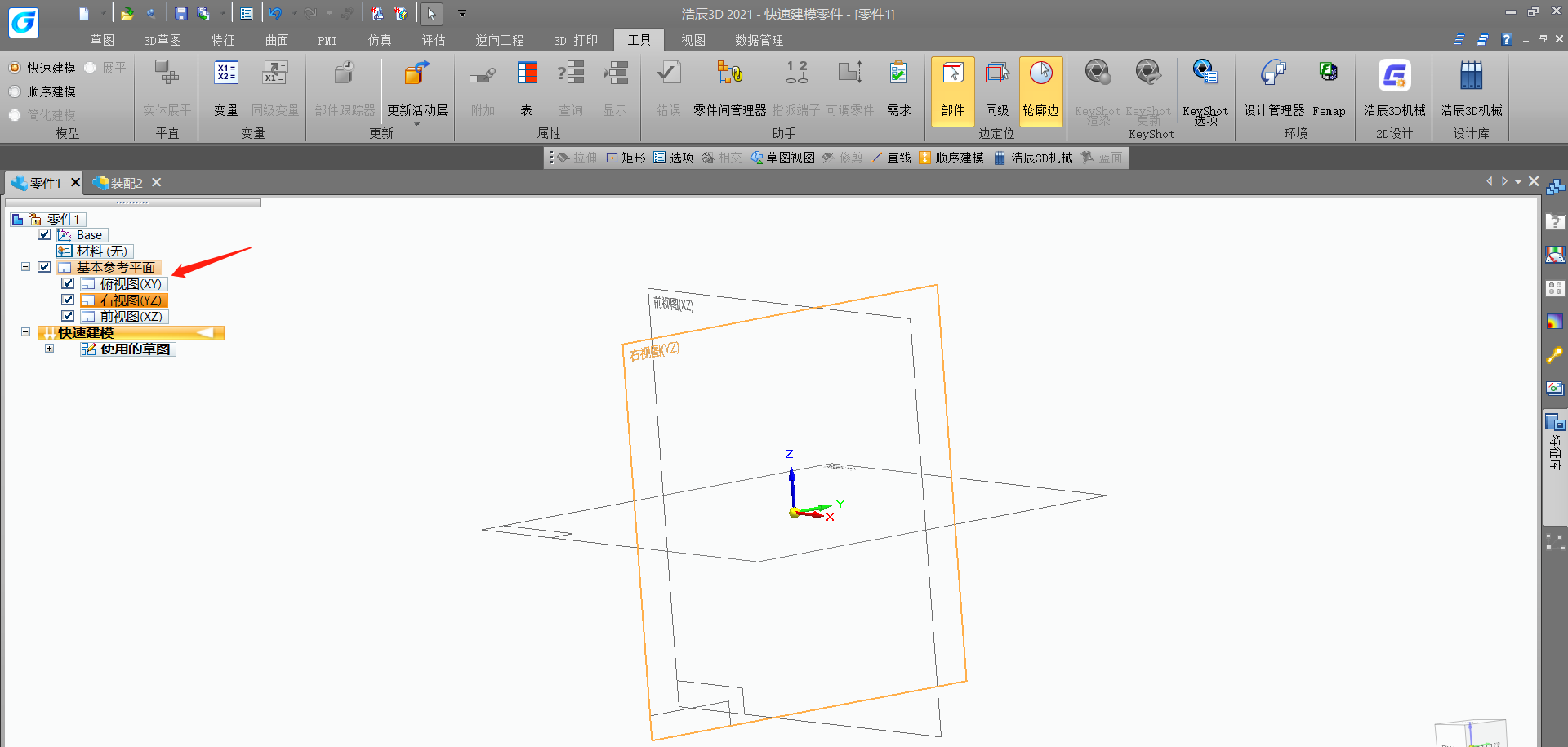This screenshot has height=747, width=1568.
Task: Undo the last action
Action: 275,13
